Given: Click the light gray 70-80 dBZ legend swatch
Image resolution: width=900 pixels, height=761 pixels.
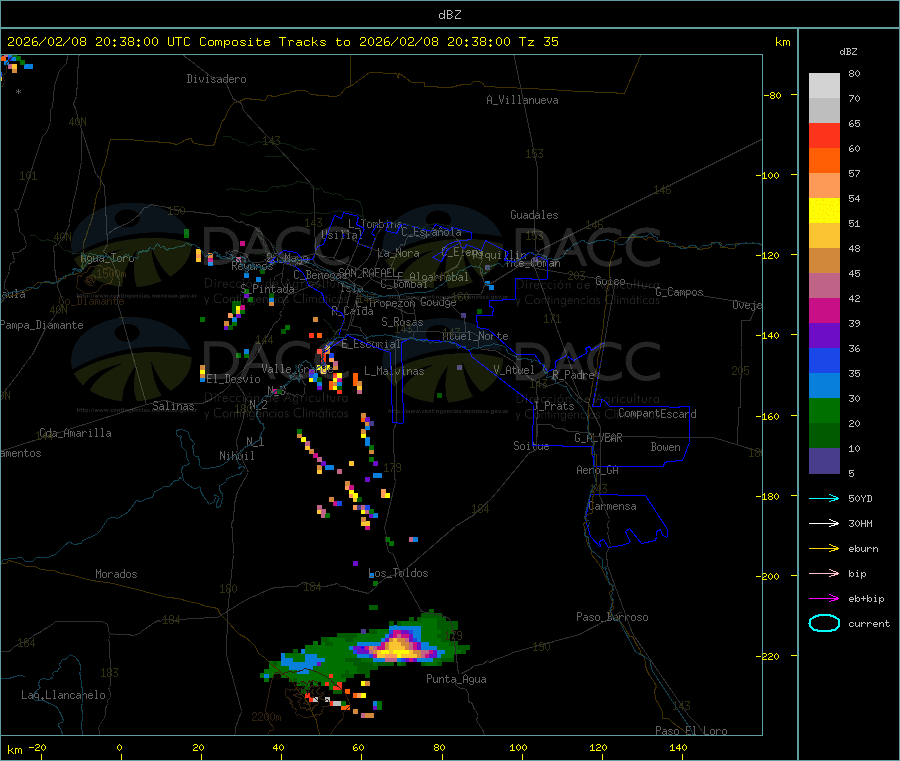Looking at the screenshot, I should tap(824, 86).
